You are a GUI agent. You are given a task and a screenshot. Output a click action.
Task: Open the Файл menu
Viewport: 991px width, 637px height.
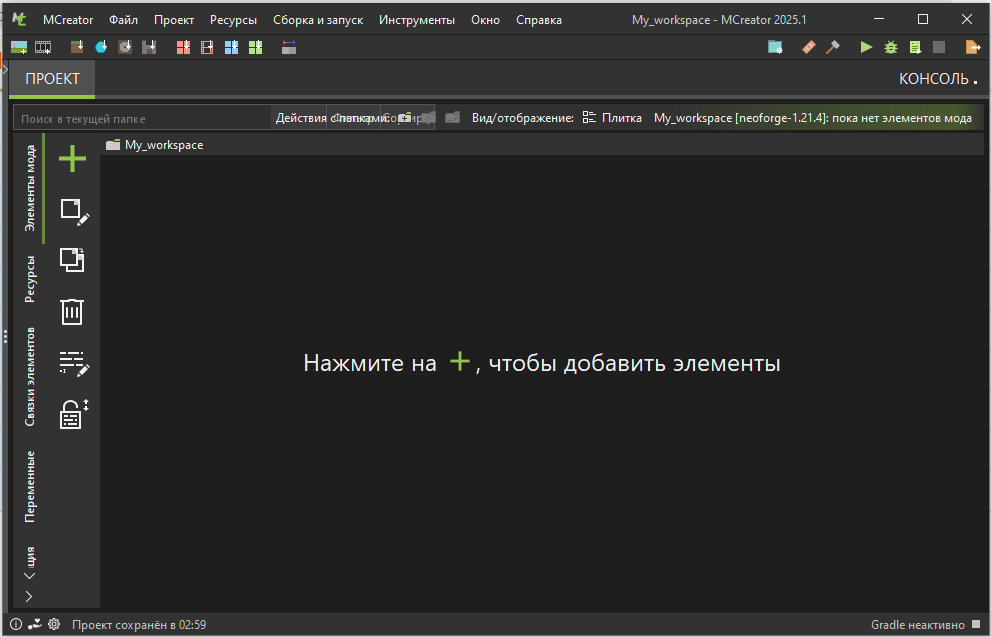[x=123, y=20]
